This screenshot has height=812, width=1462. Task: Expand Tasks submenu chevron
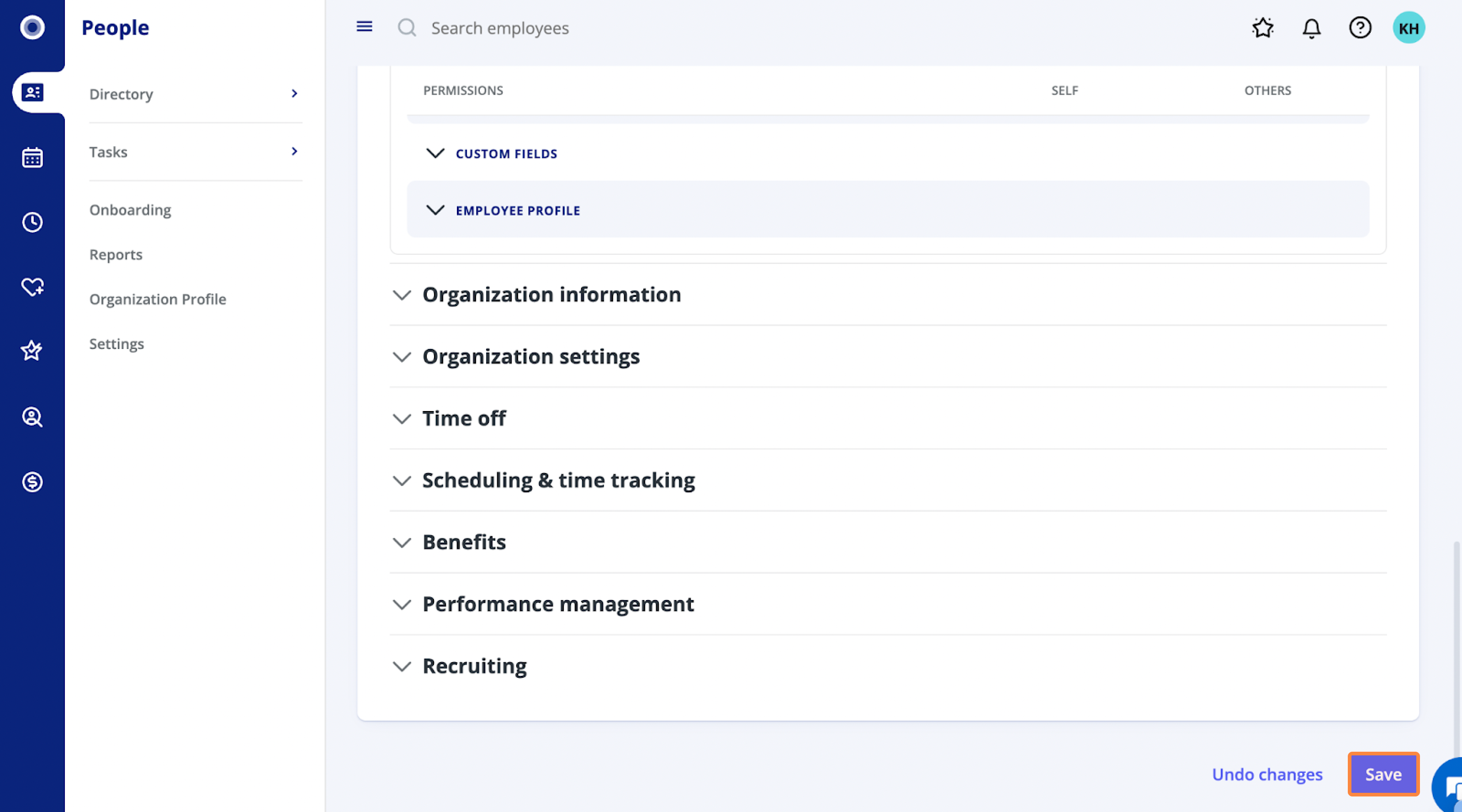[x=294, y=151]
